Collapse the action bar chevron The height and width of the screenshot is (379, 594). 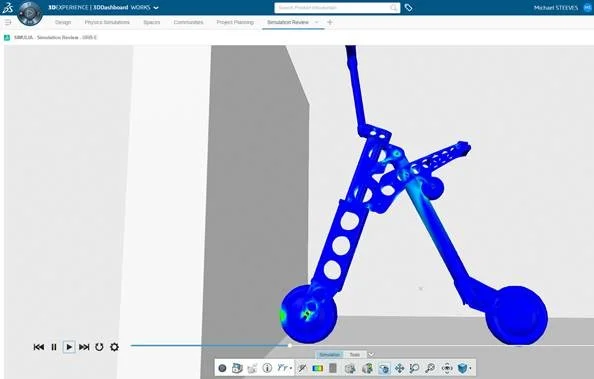coord(371,354)
